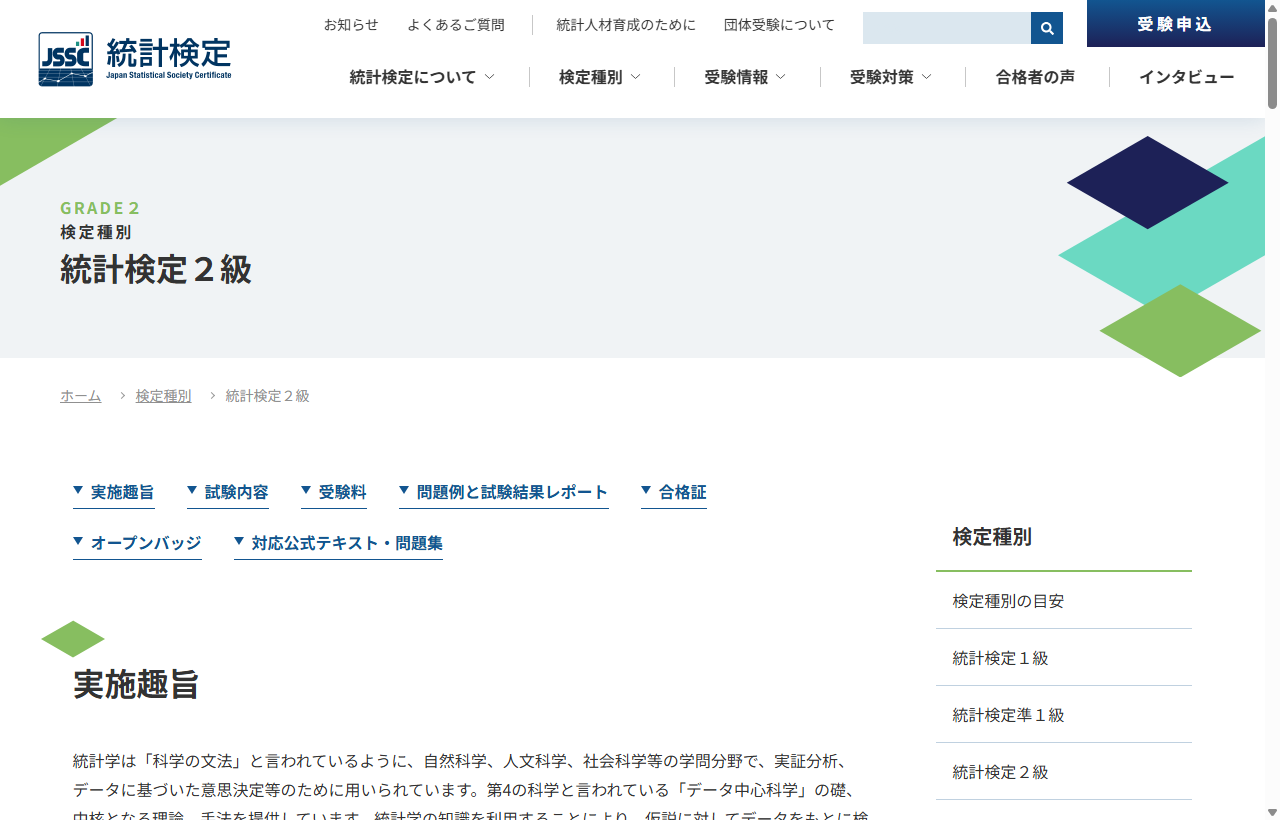Click the scrollbar down arrow
This screenshot has height=820, width=1280.
pyautogui.click(x=1272, y=812)
